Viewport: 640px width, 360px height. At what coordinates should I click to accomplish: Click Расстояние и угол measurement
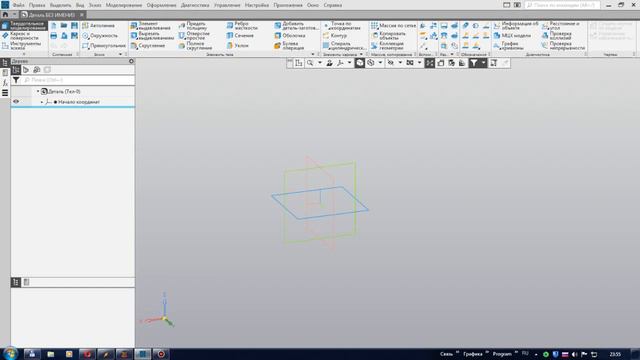click(x=560, y=26)
